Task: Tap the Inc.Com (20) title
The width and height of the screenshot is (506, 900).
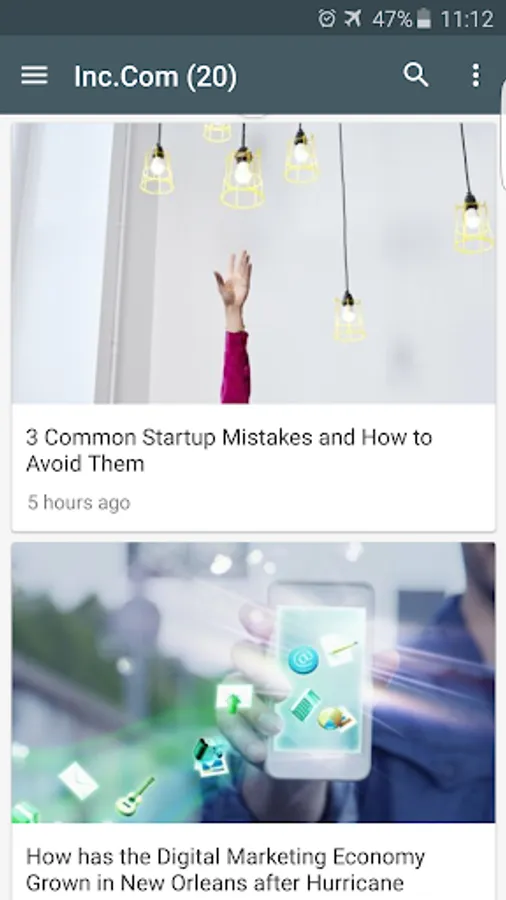Action: (x=155, y=76)
